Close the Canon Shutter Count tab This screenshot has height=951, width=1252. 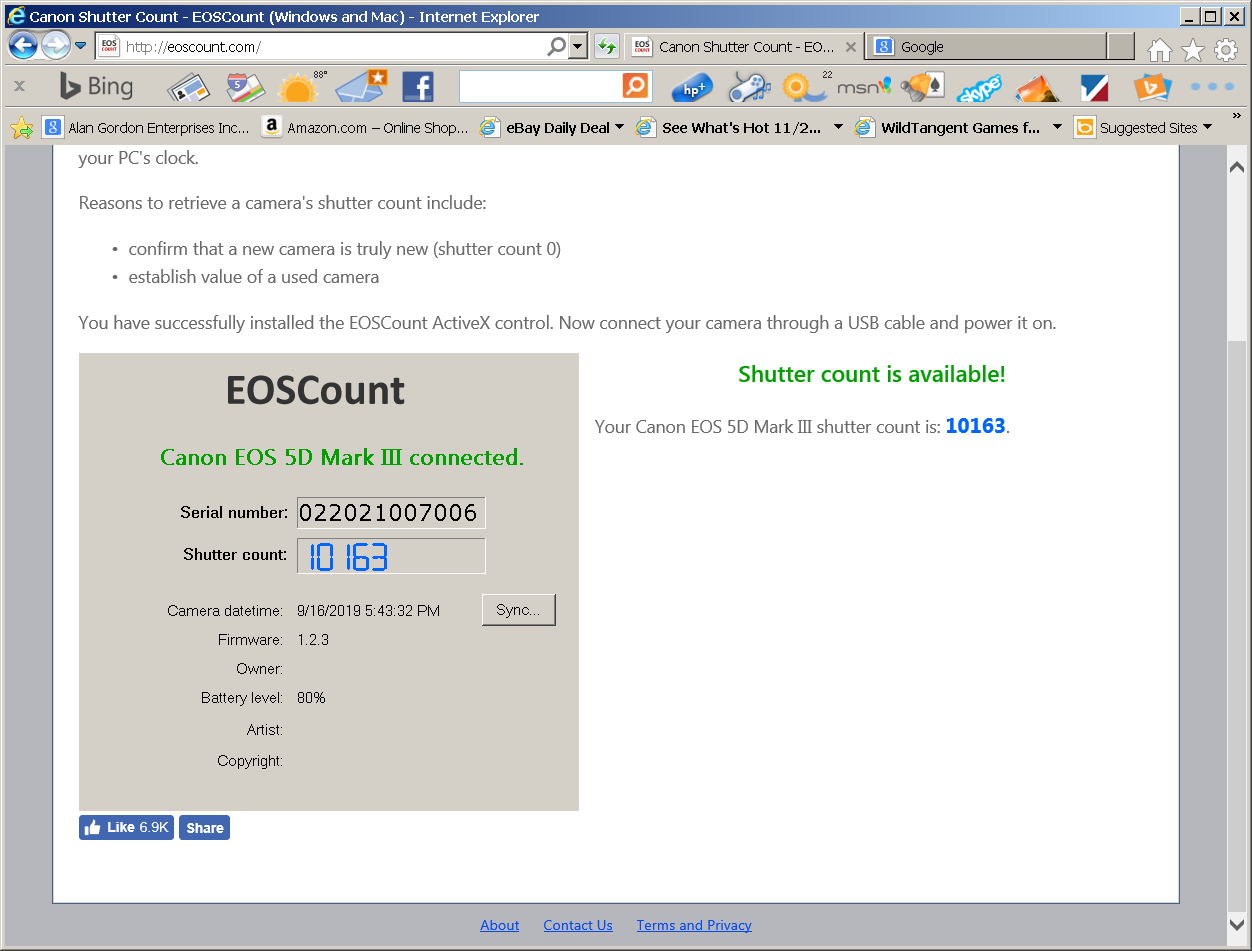[x=851, y=47]
